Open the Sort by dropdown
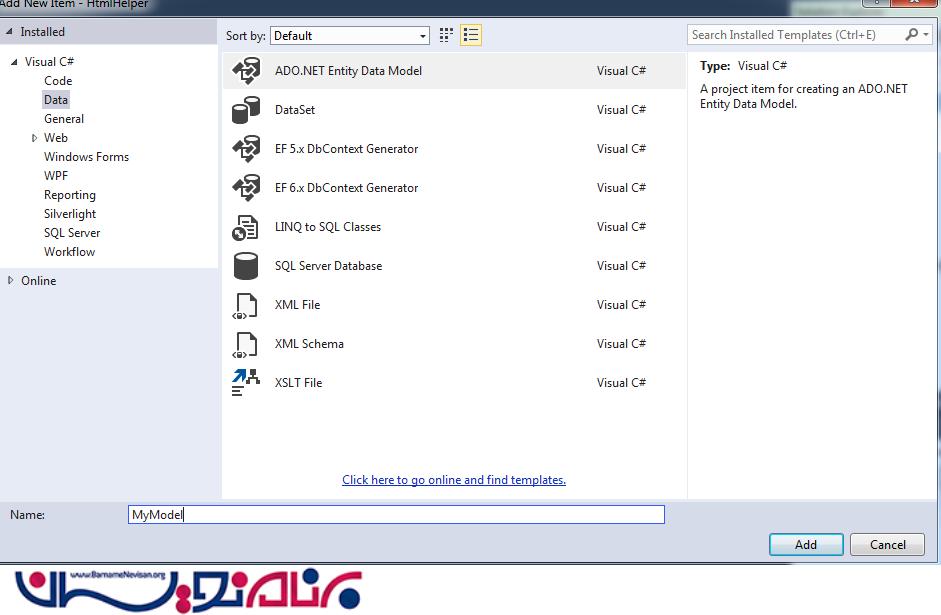The width and height of the screenshot is (941, 615). pos(349,36)
